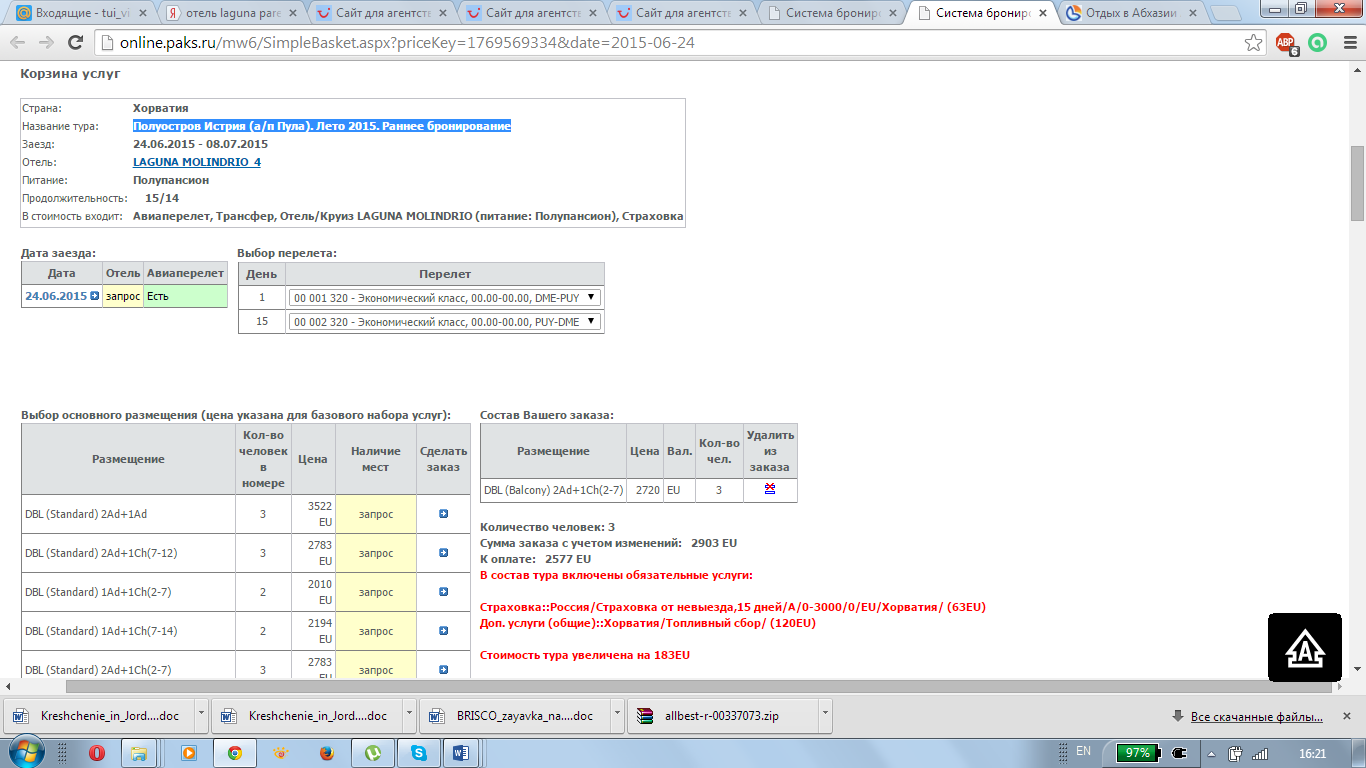Close the Входящие - tui tab
The height and width of the screenshot is (768, 1366).
[143, 14]
